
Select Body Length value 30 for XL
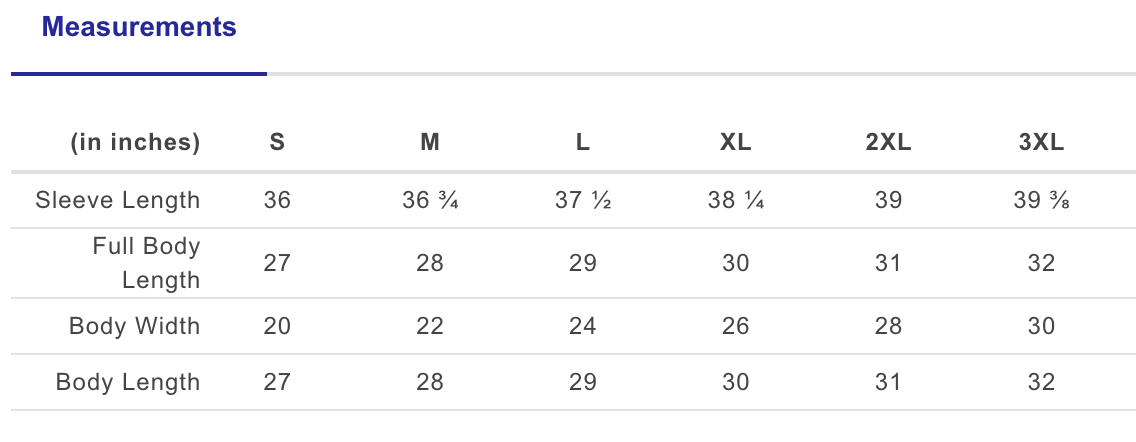pyautogui.click(x=736, y=382)
